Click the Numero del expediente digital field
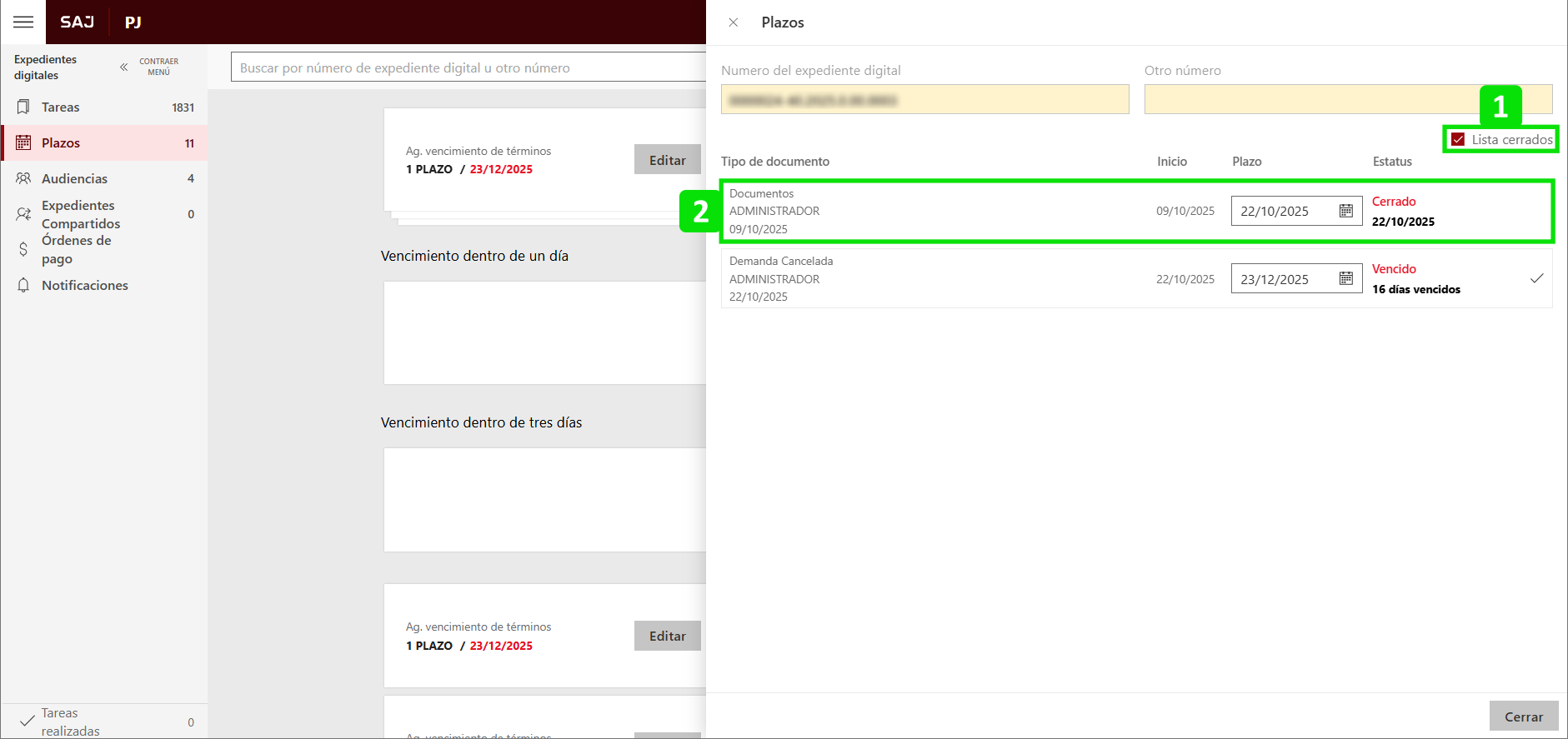 [x=924, y=99]
